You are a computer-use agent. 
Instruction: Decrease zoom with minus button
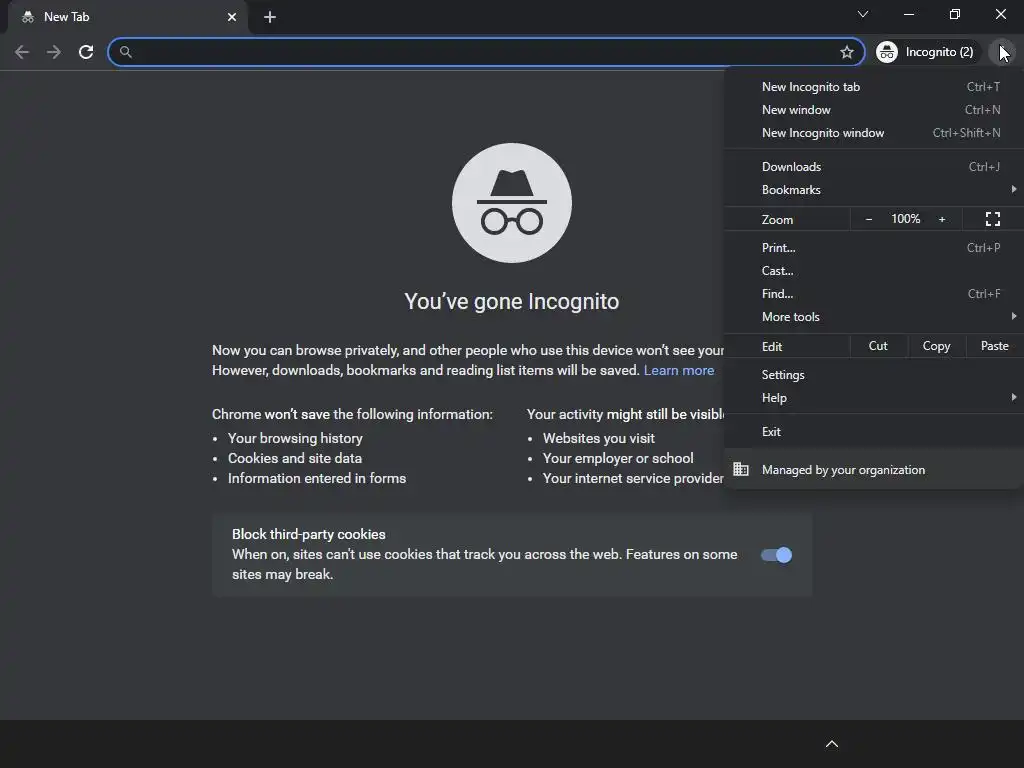pos(869,219)
